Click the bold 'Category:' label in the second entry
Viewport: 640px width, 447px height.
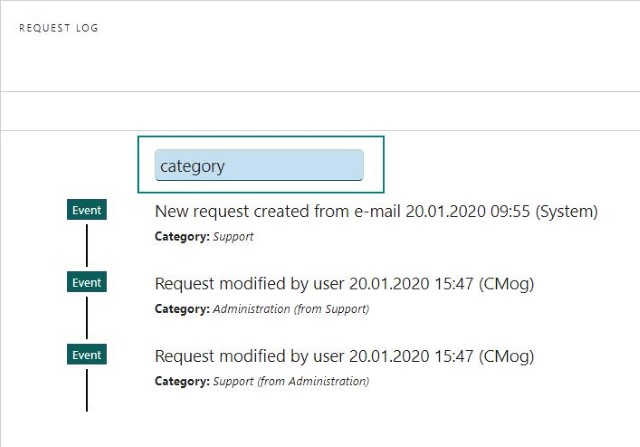[182, 309]
